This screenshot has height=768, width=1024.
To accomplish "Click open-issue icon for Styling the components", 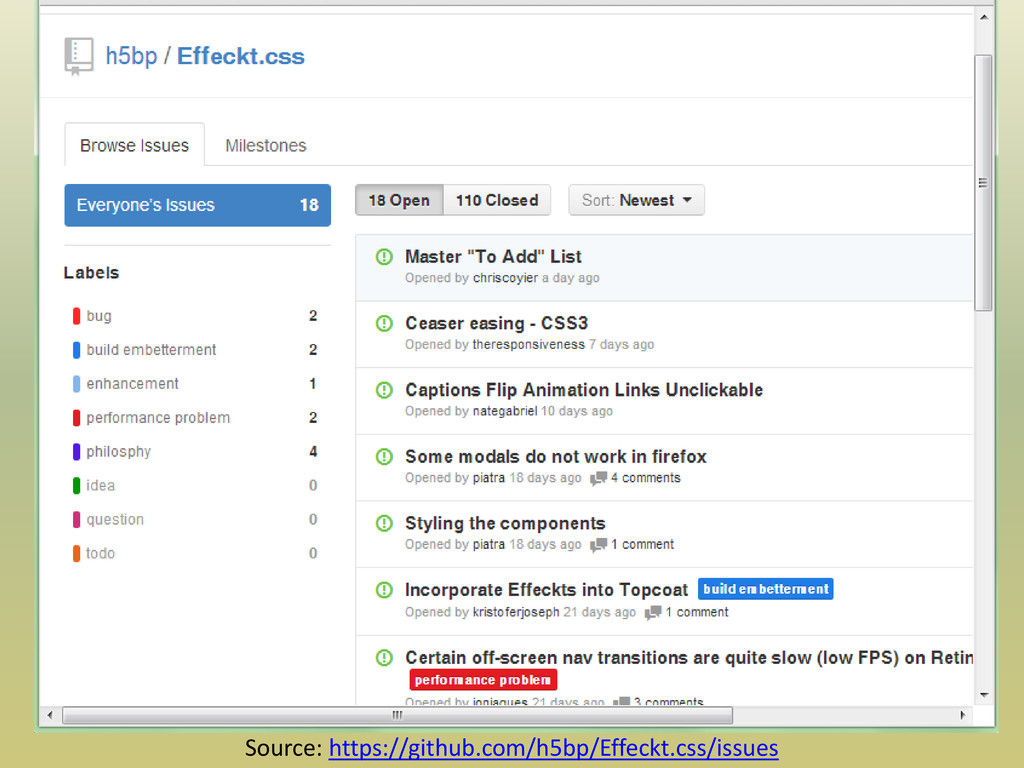I will [384, 523].
